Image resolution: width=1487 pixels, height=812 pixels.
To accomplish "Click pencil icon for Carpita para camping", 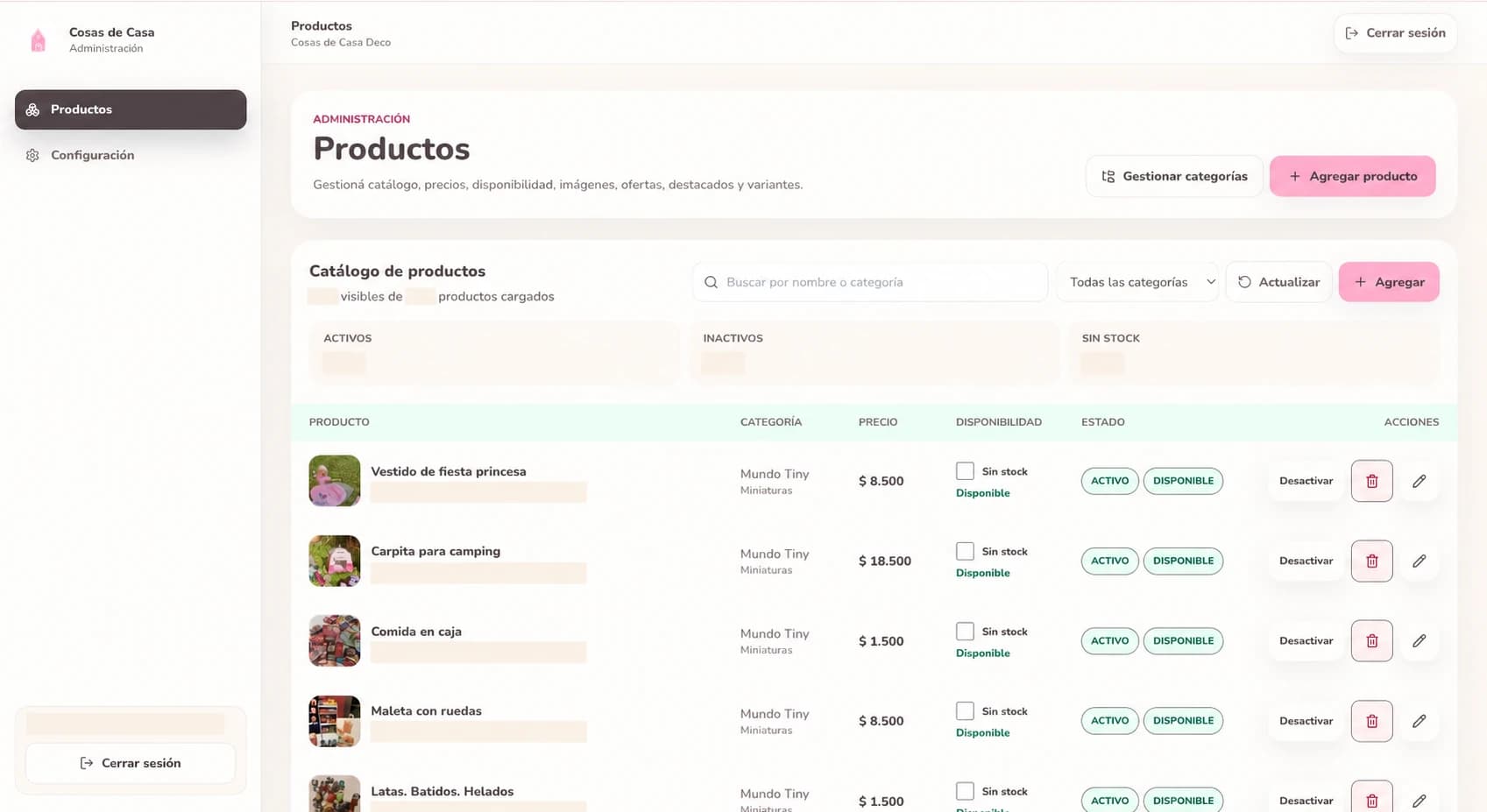I will point(1419,561).
